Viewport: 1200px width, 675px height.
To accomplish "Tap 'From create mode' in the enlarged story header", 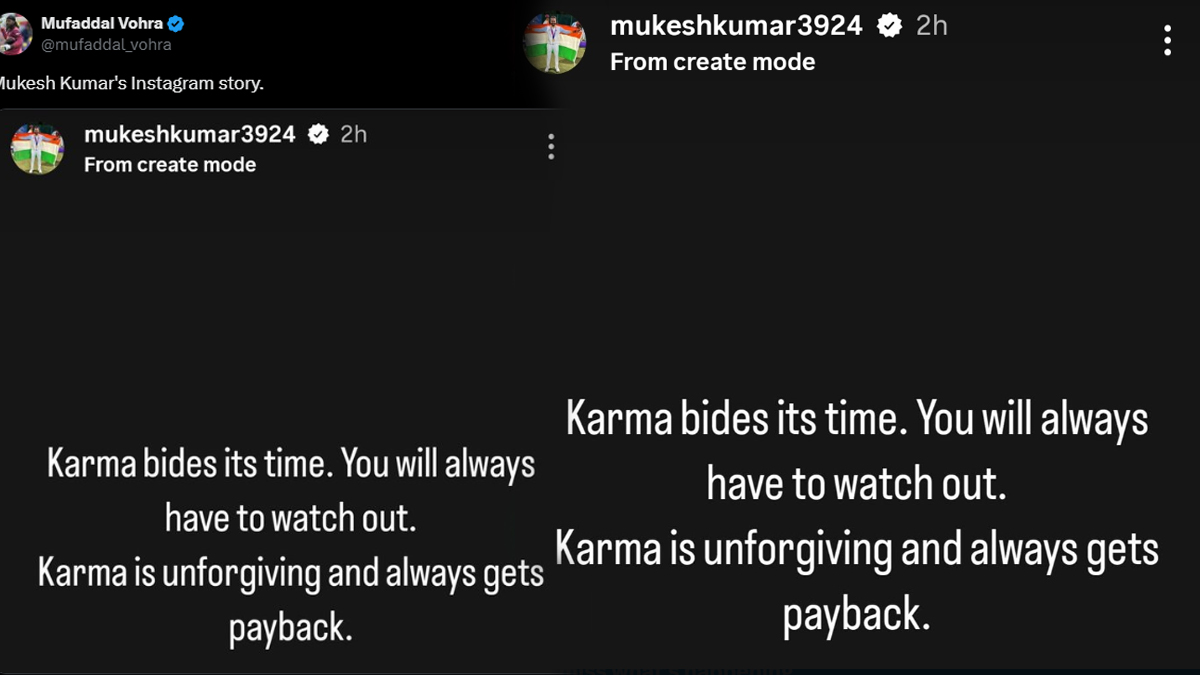I will 713,62.
